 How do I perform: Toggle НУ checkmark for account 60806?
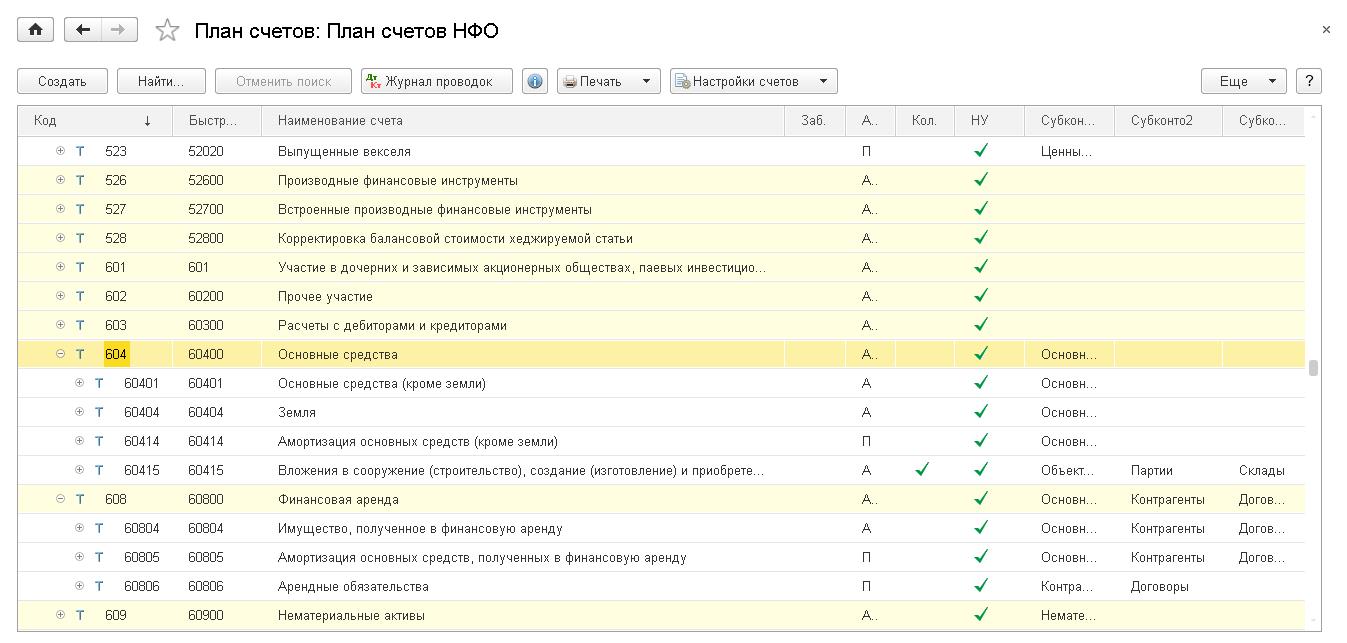click(x=981, y=586)
